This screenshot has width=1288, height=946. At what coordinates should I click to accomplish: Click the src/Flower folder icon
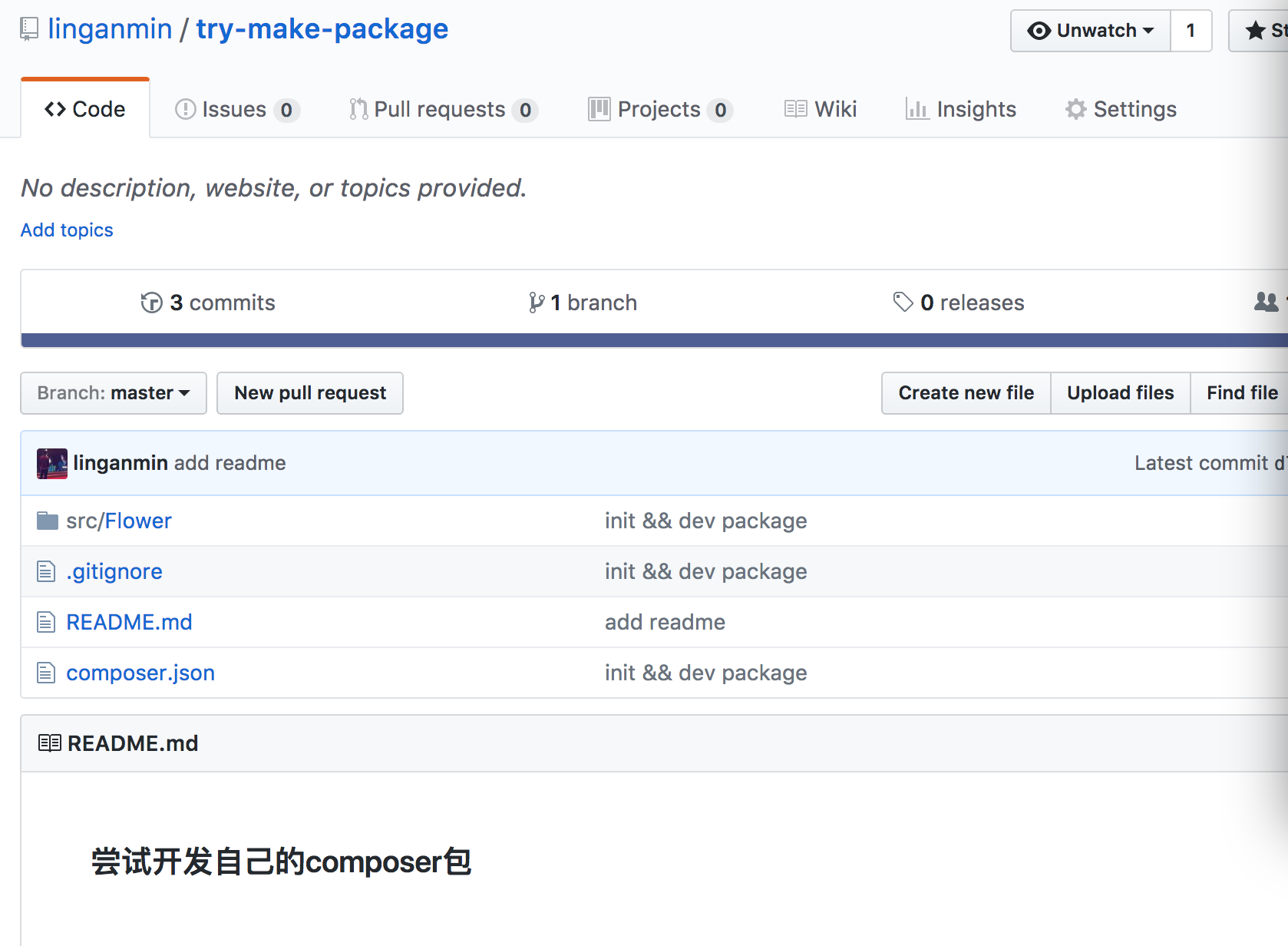[x=48, y=521]
